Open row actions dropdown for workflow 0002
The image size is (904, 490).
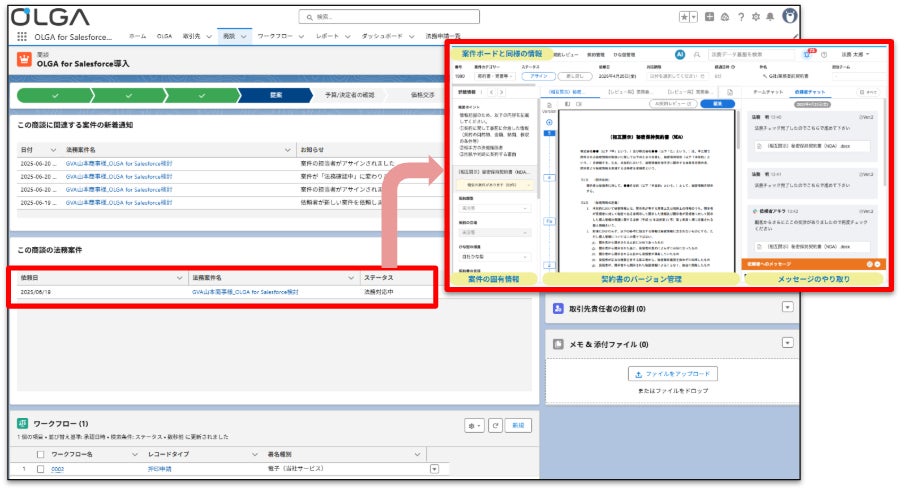pyautogui.click(x=434, y=469)
